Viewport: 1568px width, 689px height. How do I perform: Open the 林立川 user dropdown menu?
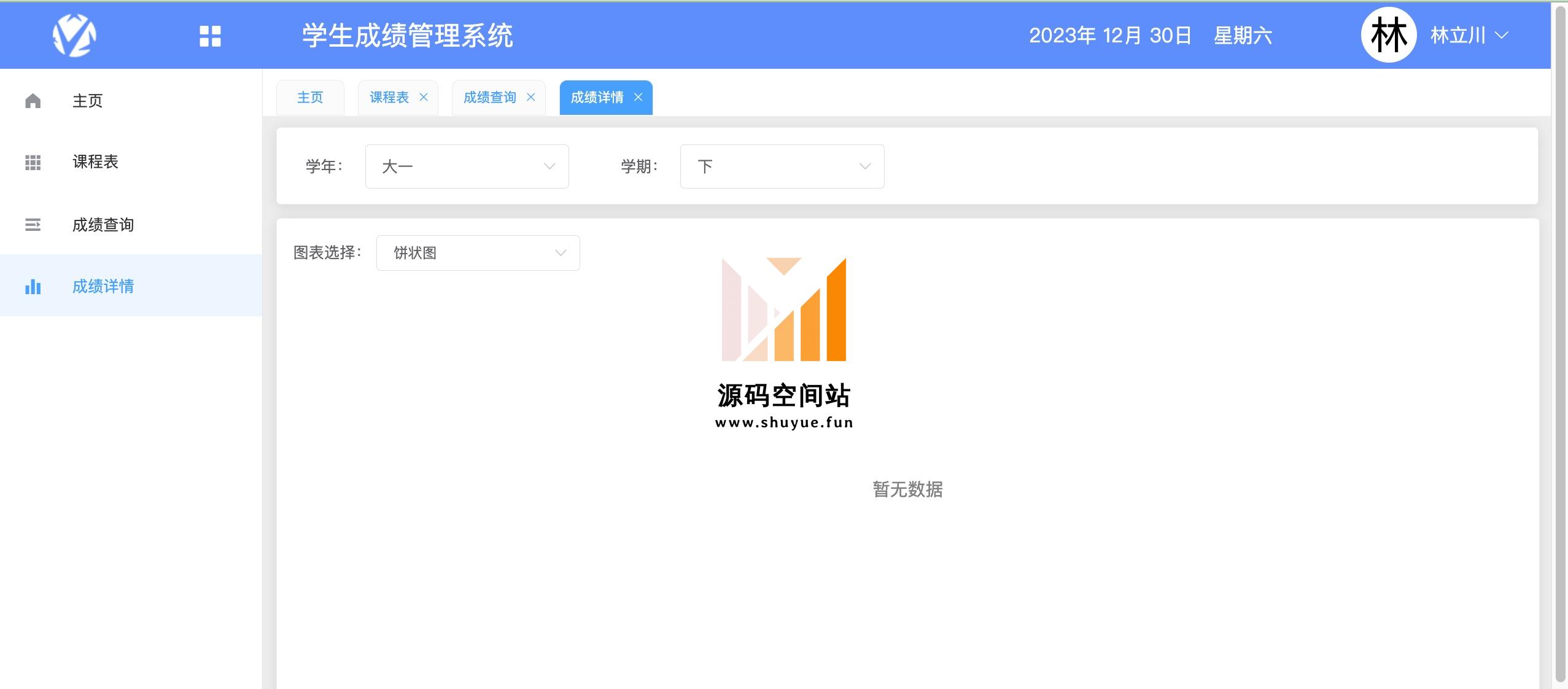click(x=1469, y=35)
